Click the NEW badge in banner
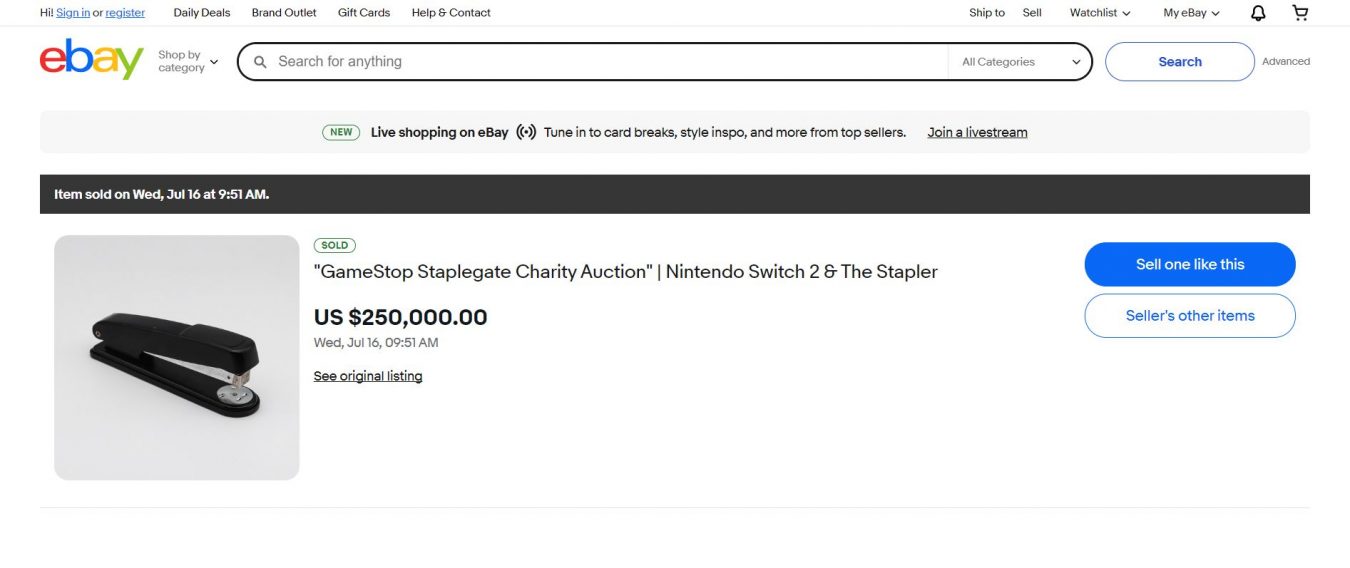Image resolution: width=1350 pixels, height=568 pixels. tap(341, 132)
